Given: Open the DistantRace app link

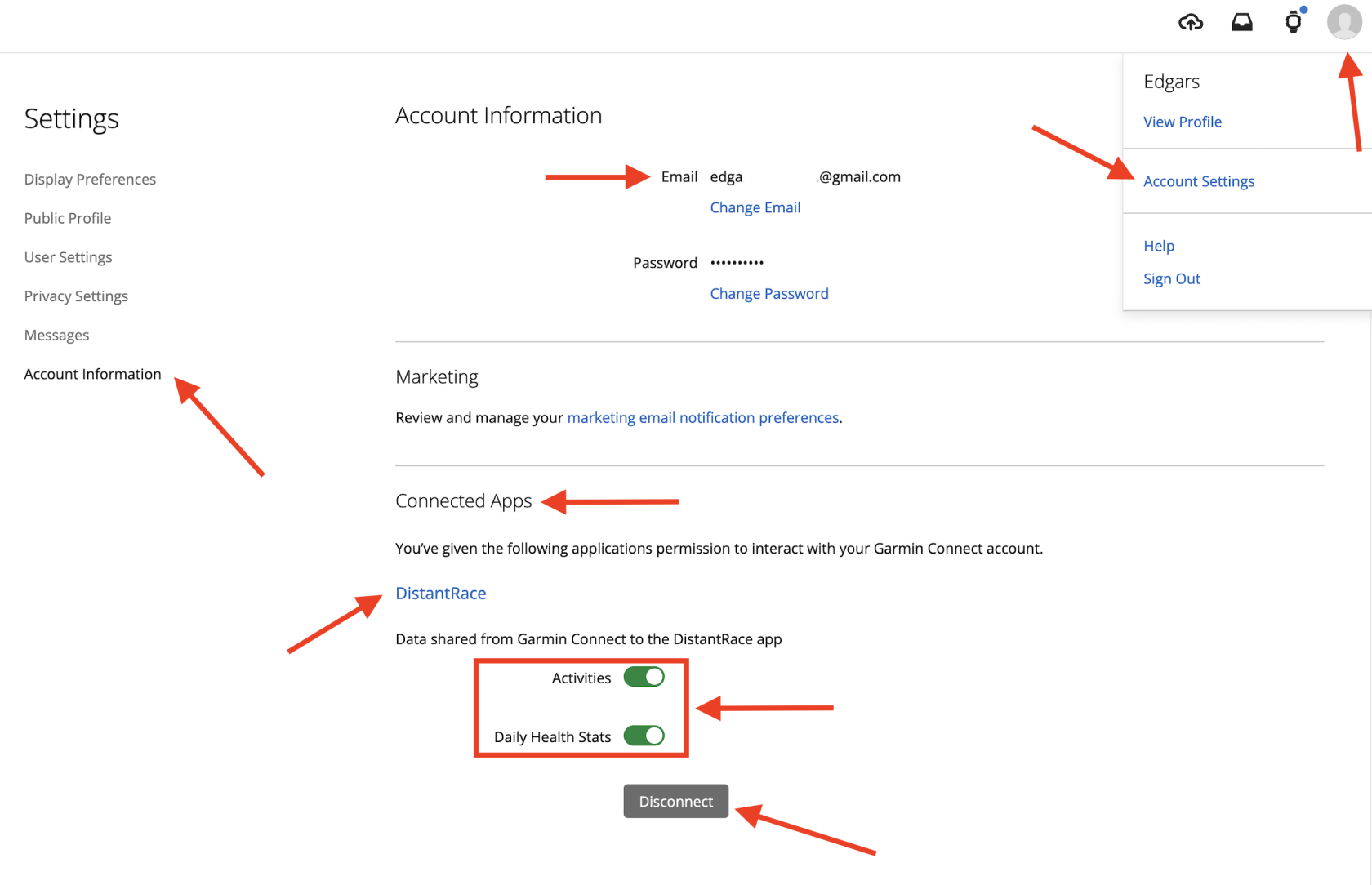Looking at the screenshot, I should [441, 594].
